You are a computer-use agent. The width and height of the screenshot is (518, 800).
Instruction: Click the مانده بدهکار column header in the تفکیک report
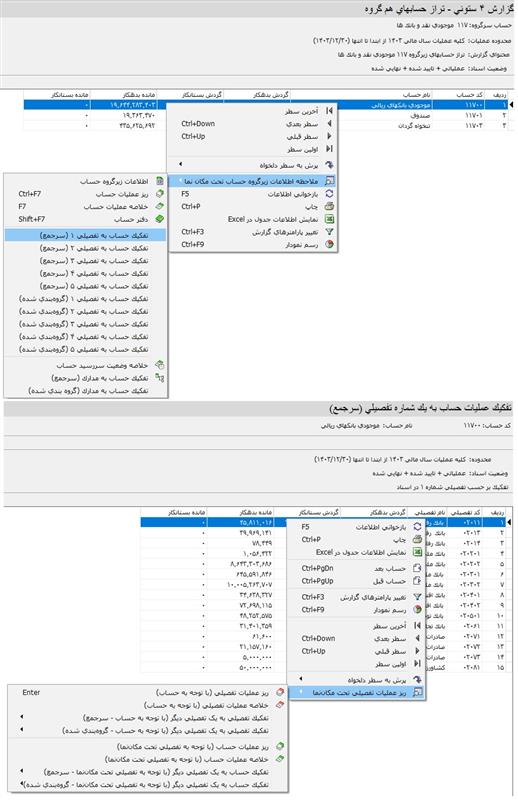[x=240, y=512]
